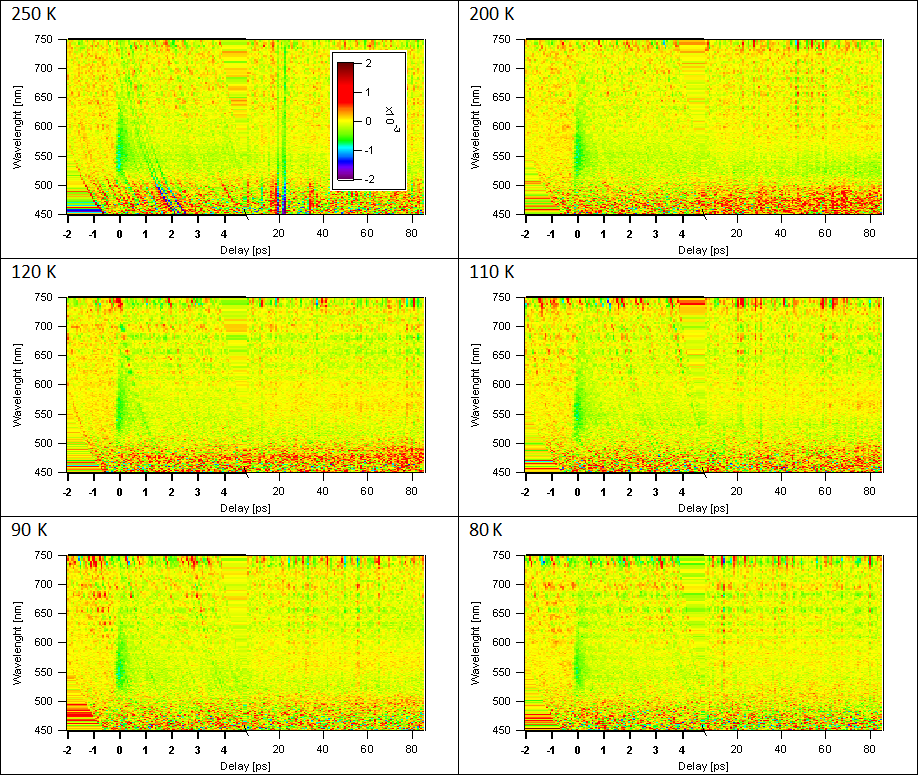Image resolution: width=920 pixels, height=777 pixels.
Task: Click the 90 K panel title
Action: tap(27, 529)
